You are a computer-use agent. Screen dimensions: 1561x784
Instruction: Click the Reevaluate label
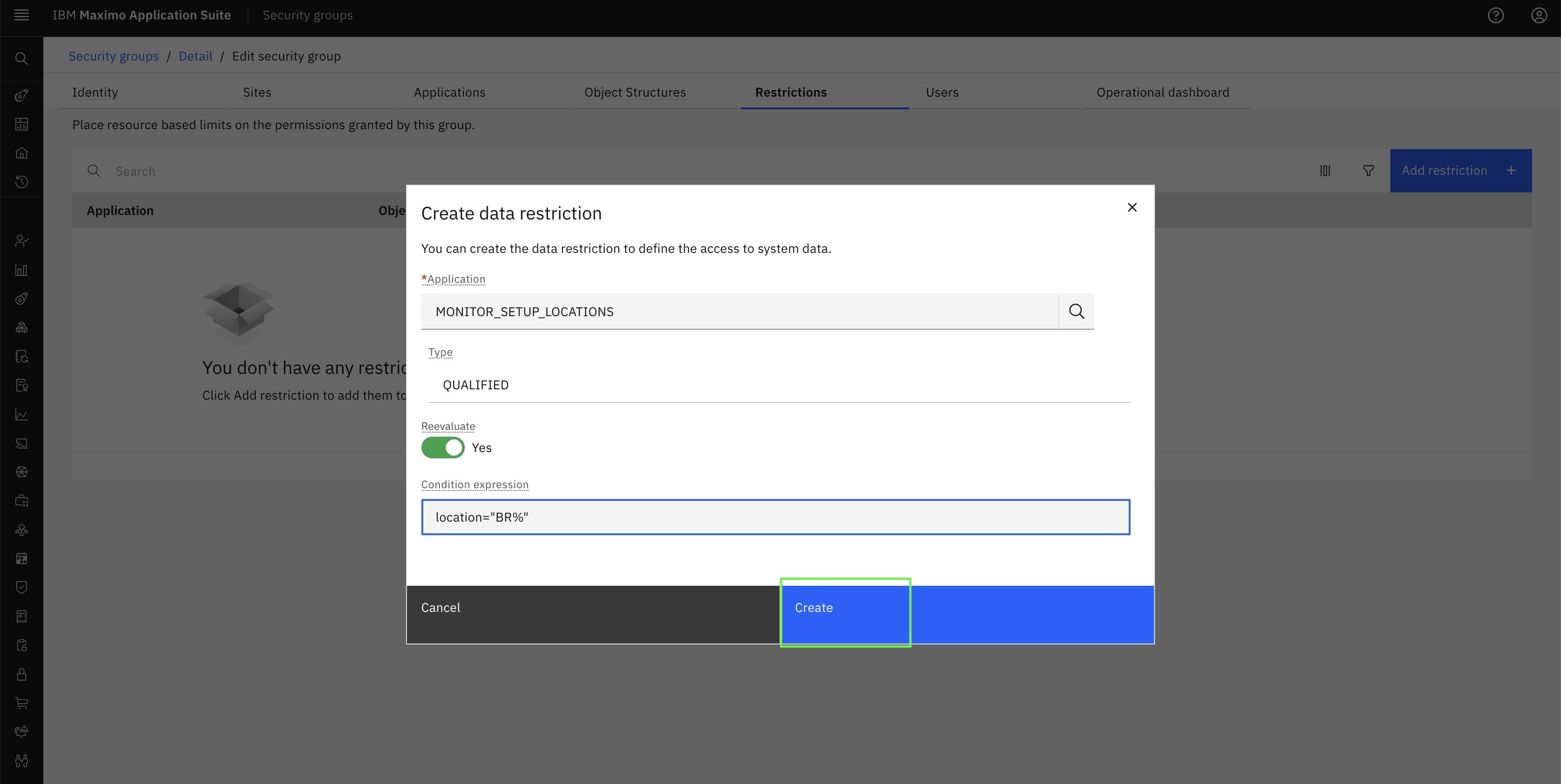coord(448,426)
